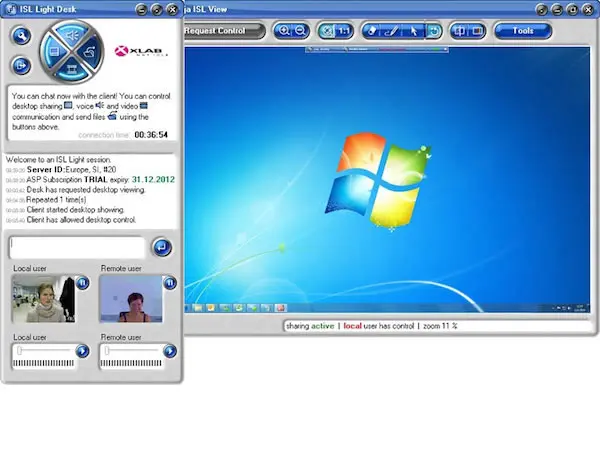
Task: Click the exit session icon below wrench
Action: point(21,65)
